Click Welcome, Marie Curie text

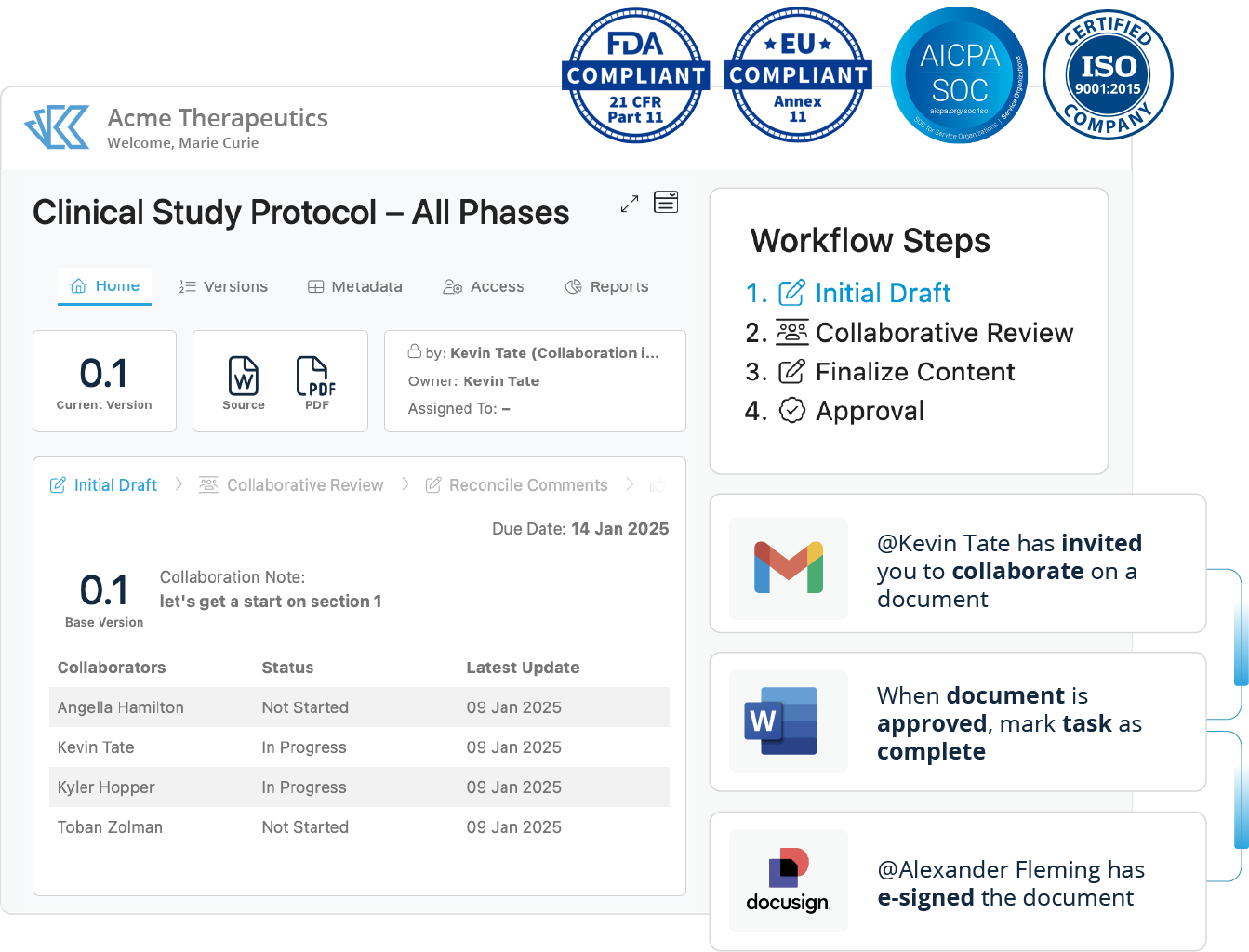pyautogui.click(x=183, y=143)
